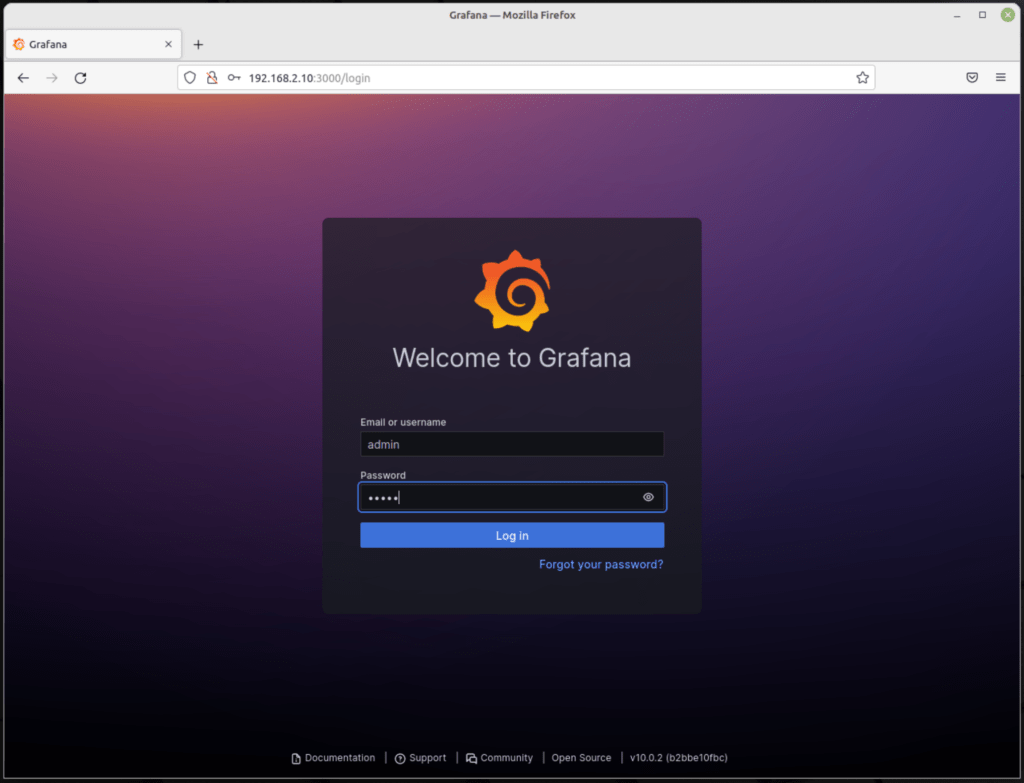1024x783 pixels.
Task: Open the Firefox hamburger menu
Action: tap(1000, 77)
